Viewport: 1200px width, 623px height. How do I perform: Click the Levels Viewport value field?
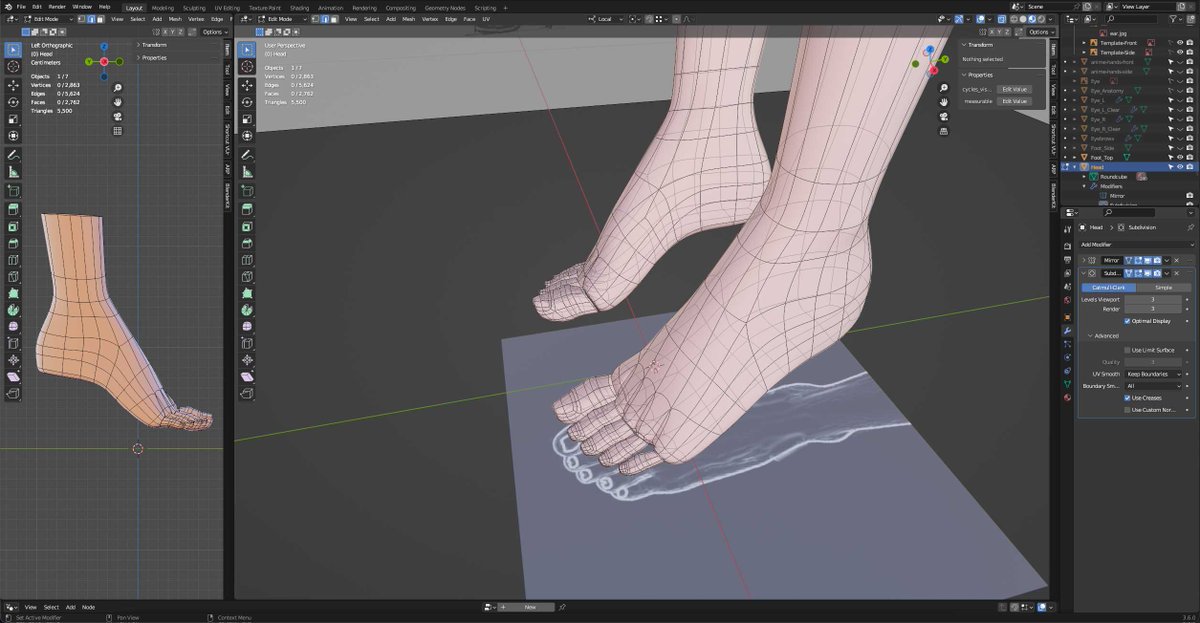1154,299
